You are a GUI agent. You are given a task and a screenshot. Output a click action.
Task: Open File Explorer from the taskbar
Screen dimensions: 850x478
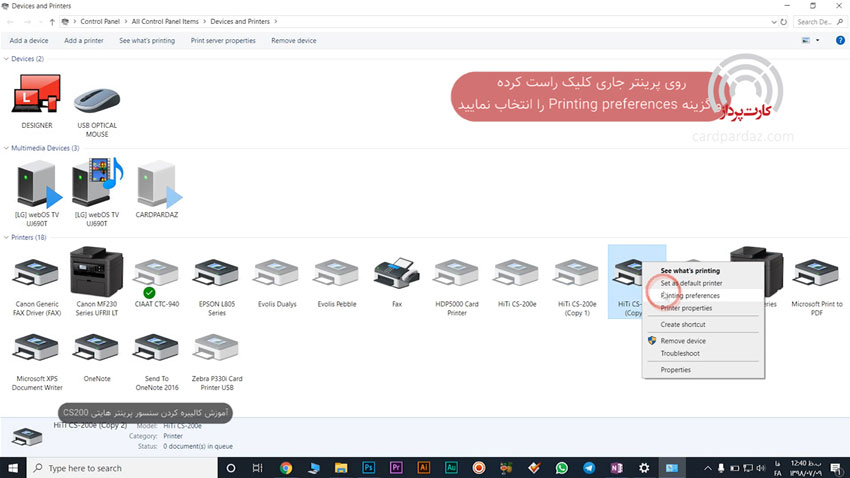(341, 468)
